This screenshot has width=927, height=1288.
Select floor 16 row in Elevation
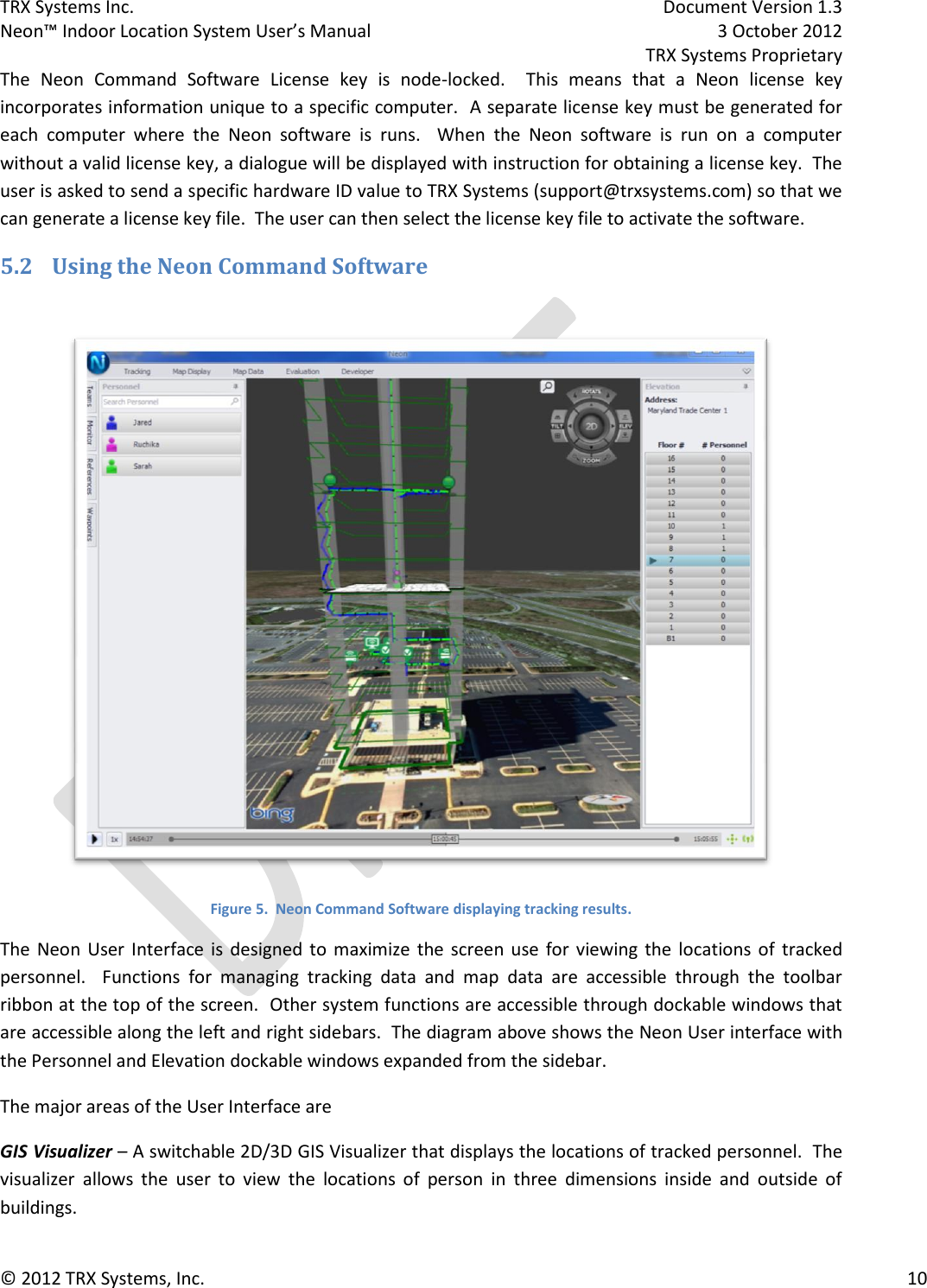[698, 459]
